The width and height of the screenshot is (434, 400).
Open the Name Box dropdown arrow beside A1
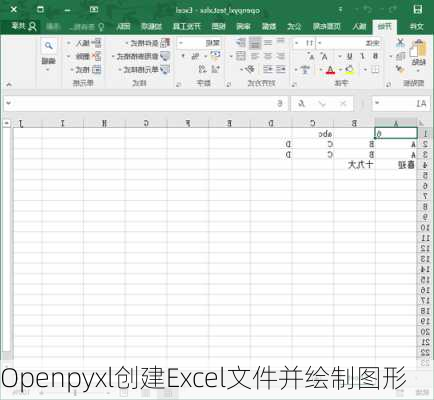point(377,103)
